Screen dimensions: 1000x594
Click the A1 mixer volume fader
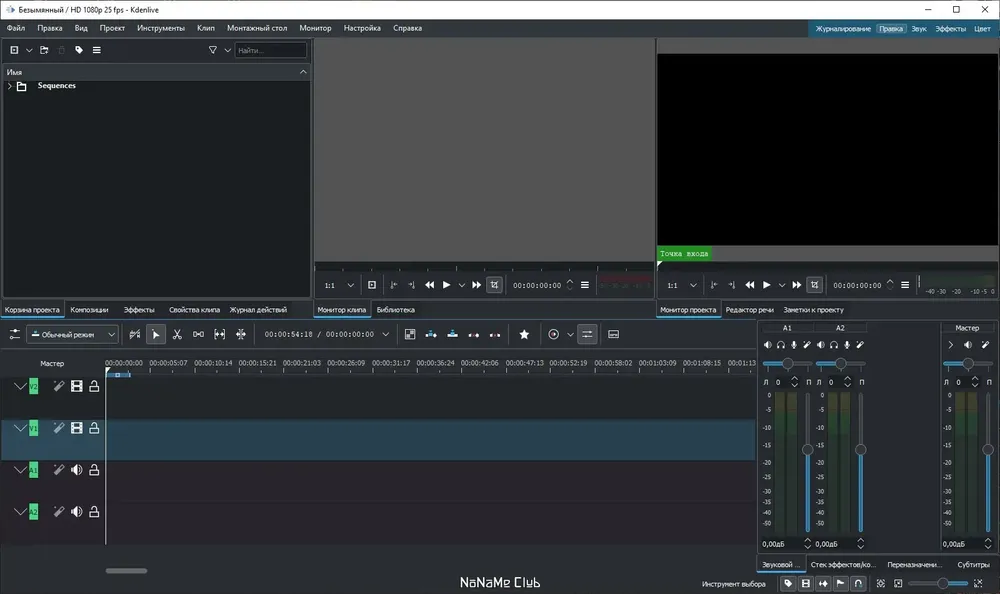point(808,450)
